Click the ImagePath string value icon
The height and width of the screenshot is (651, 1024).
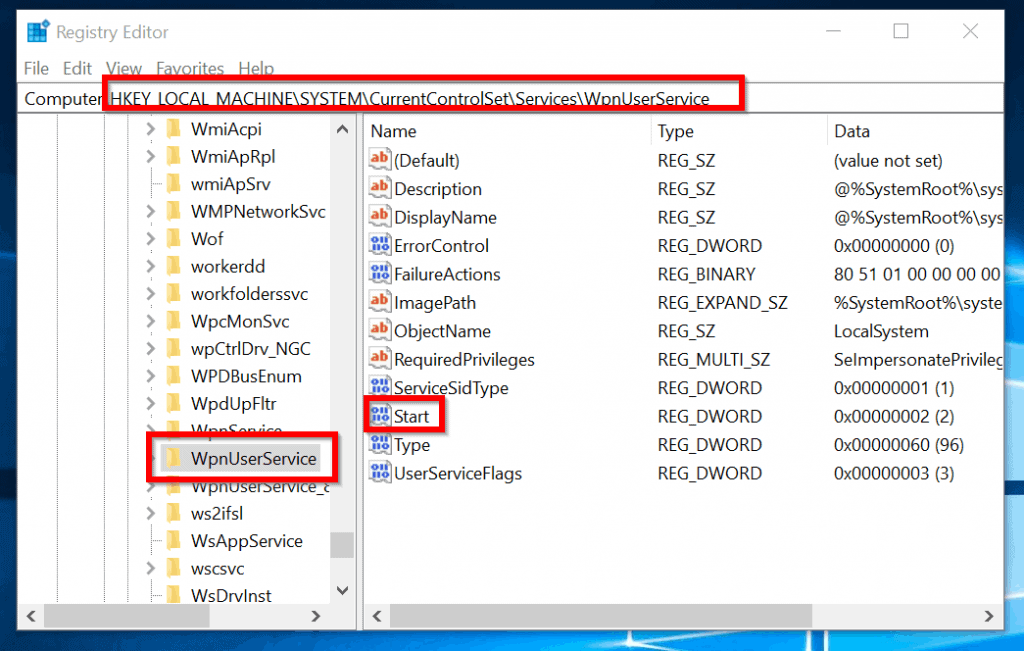click(379, 301)
